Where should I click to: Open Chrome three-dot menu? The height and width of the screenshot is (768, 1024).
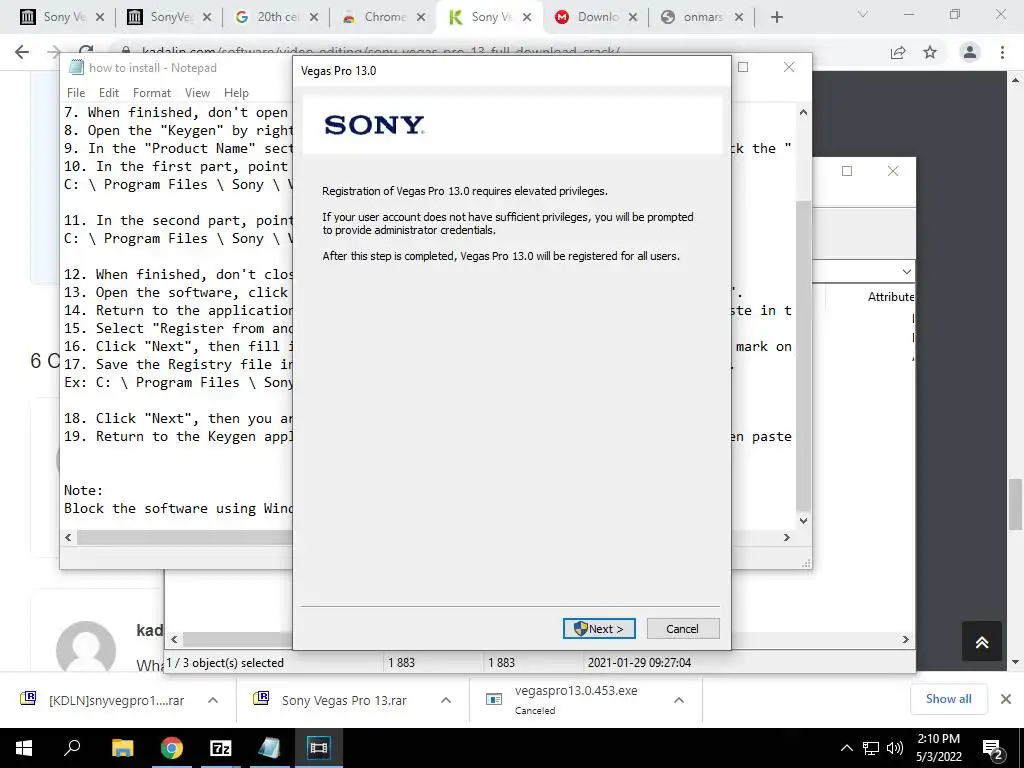[x=1002, y=52]
